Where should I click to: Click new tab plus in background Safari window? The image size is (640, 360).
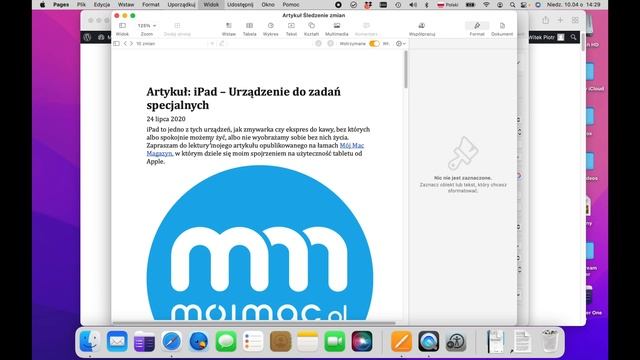pyautogui.click(x=560, y=20)
